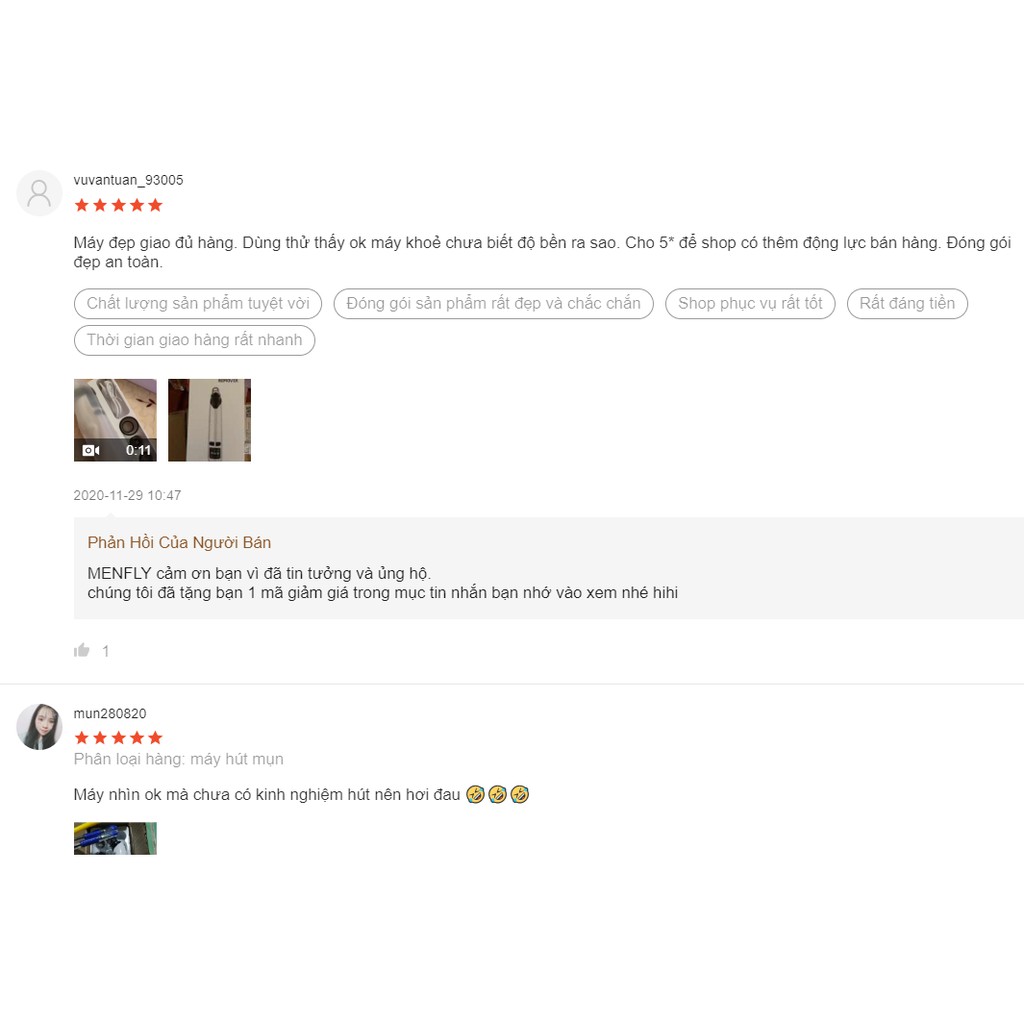
Task: Click the video camera icon on the review clip
Action: (x=91, y=450)
